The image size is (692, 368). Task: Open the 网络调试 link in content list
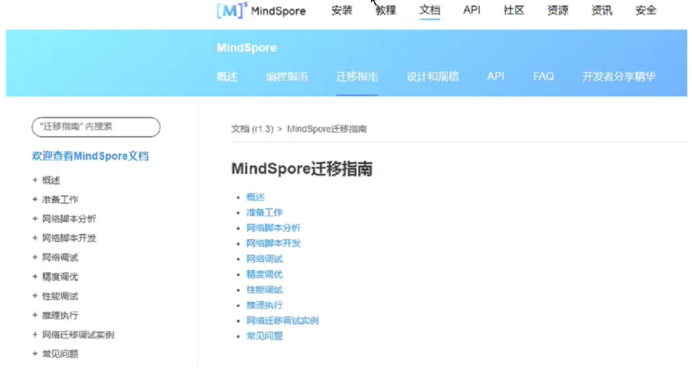(264, 259)
